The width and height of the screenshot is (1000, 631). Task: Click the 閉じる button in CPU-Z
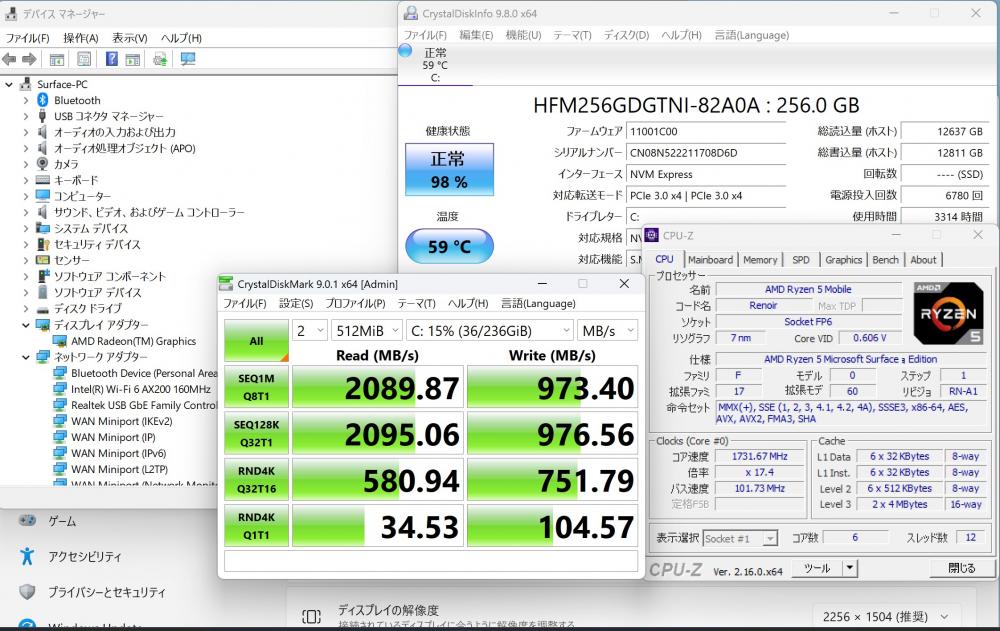pyautogui.click(x=962, y=568)
